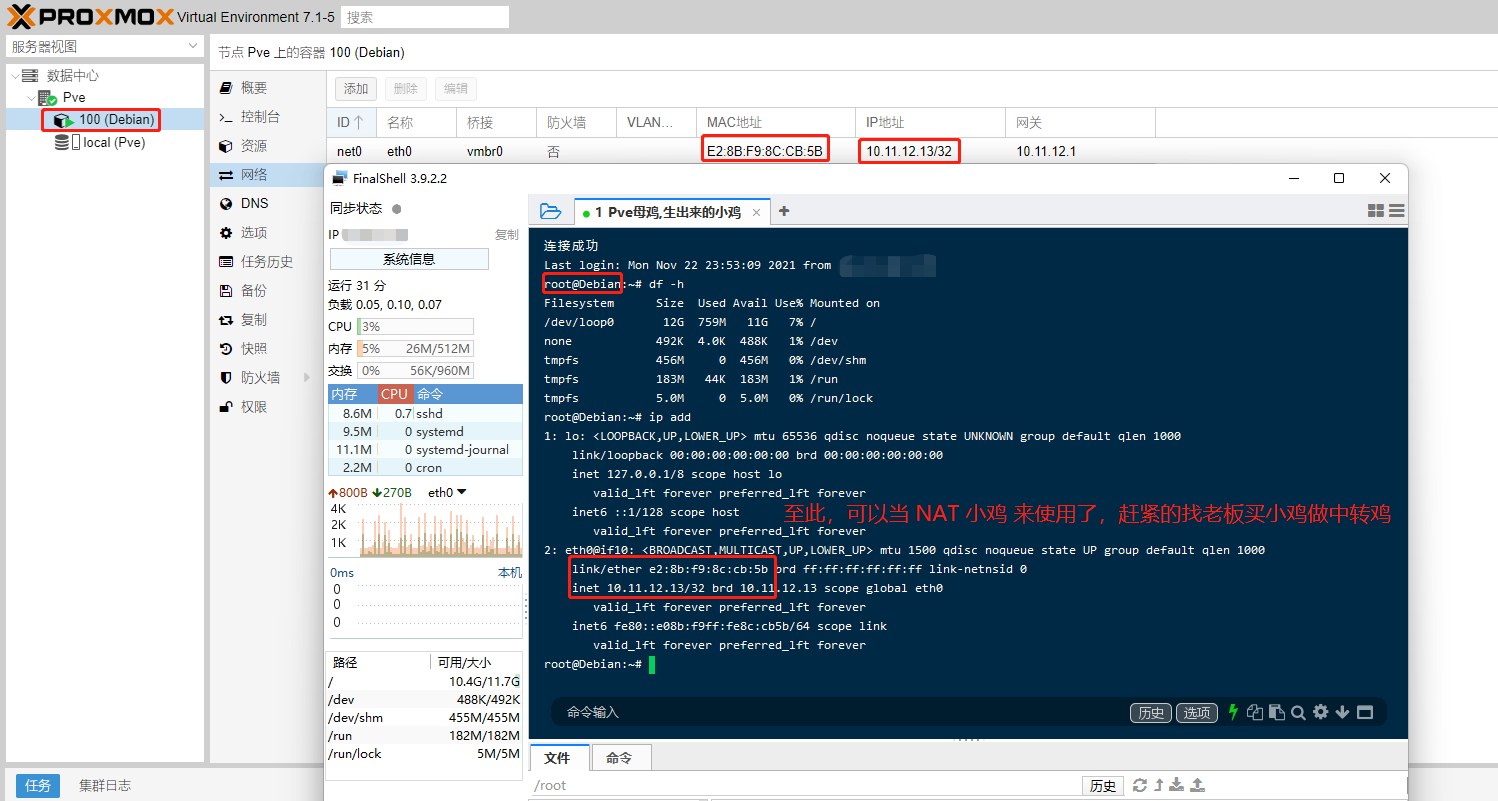Screen dimensions: 1498x801
Task: Click the magnifier search icon in terminal
Action: pos(1298,712)
